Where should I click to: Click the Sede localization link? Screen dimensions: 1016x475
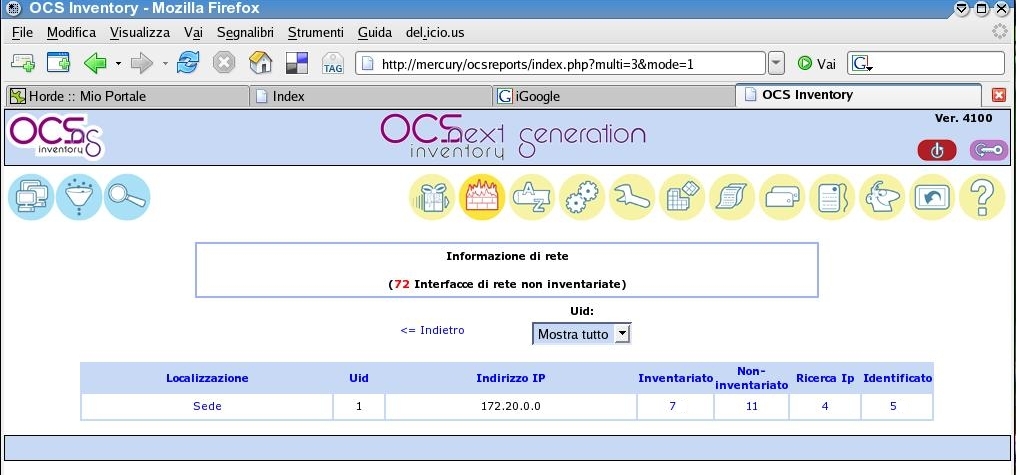click(x=207, y=406)
